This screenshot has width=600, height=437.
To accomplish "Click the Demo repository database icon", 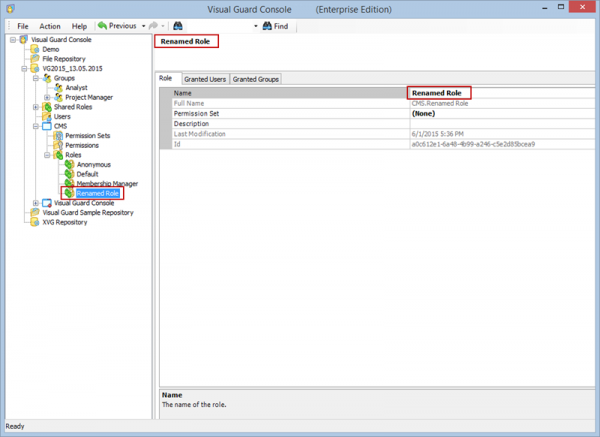I will [35, 49].
